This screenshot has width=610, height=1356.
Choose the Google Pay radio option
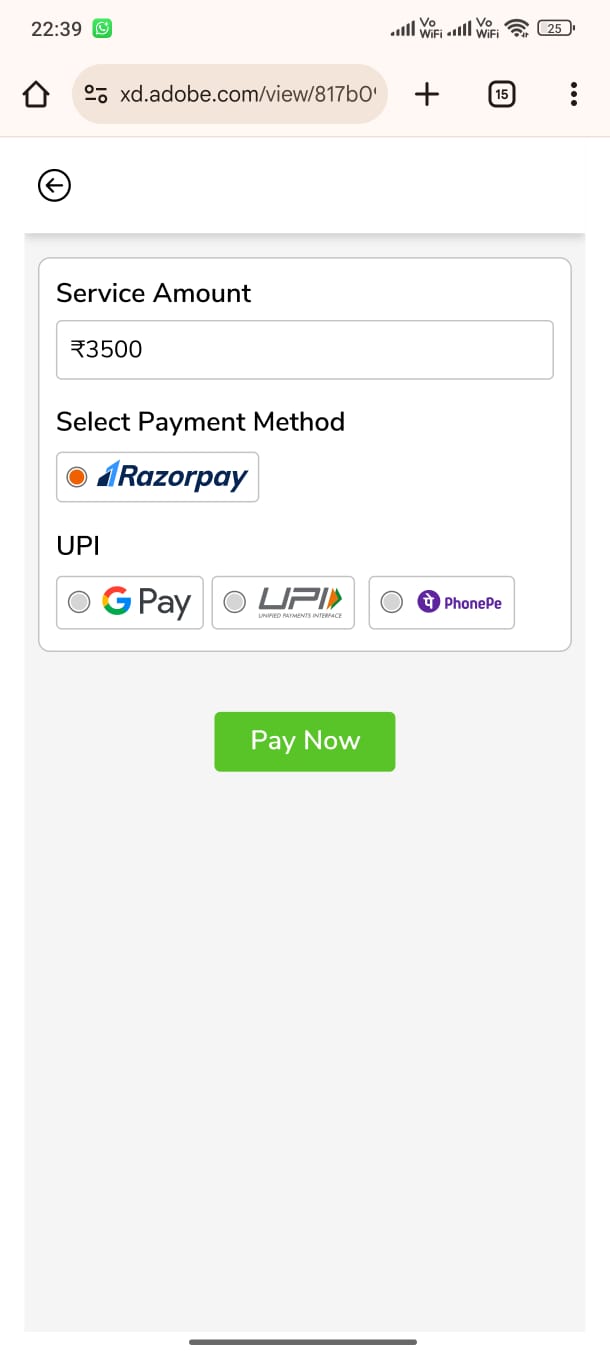click(78, 602)
